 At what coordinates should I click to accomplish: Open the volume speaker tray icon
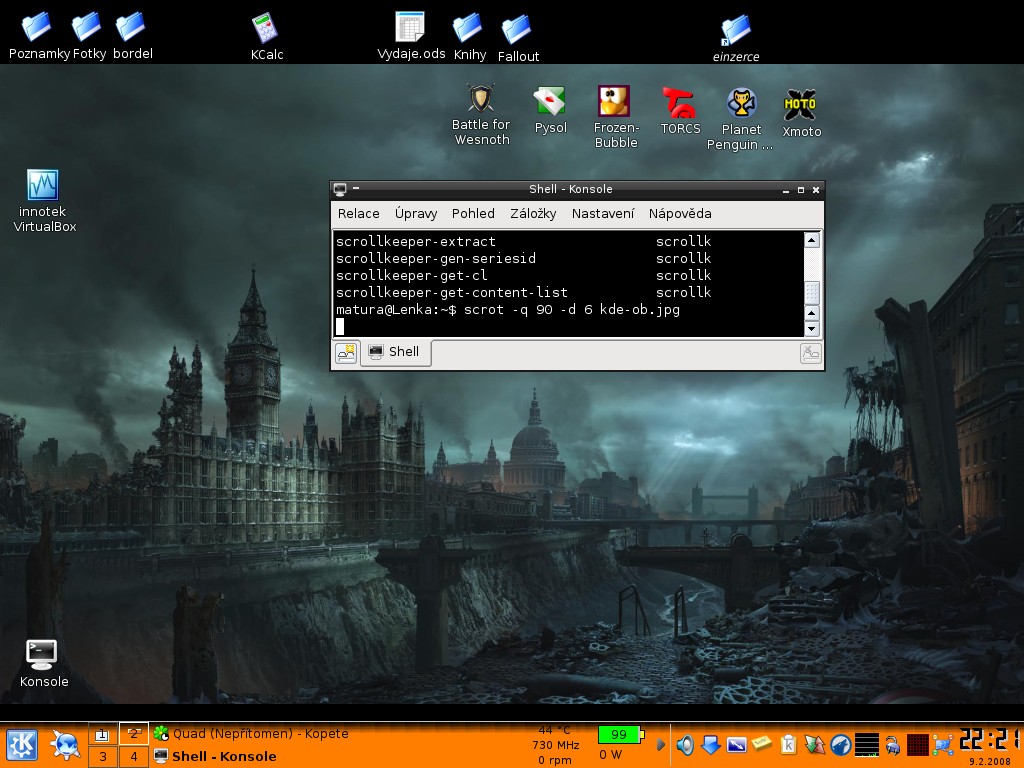(x=684, y=744)
